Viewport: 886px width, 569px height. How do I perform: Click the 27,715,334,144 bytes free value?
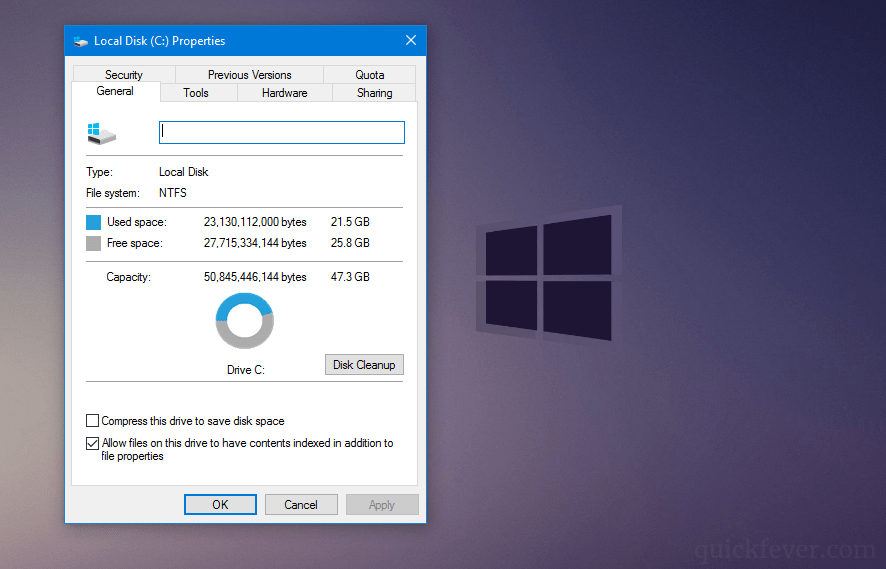click(x=255, y=243)
